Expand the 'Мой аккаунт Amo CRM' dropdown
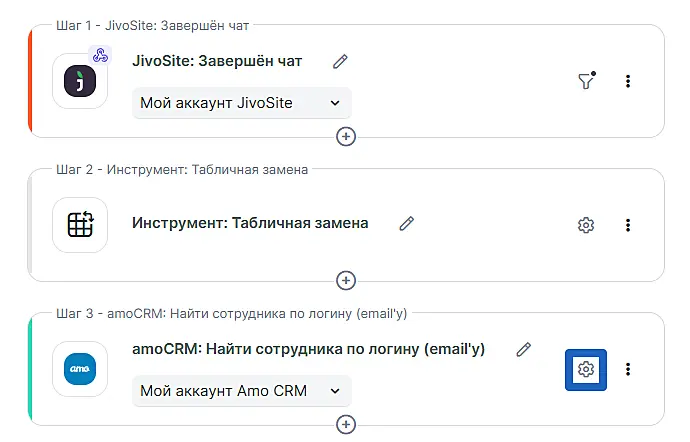Image resolution: width=690 pixels, height=442 pixels. (x=241, y=390)
